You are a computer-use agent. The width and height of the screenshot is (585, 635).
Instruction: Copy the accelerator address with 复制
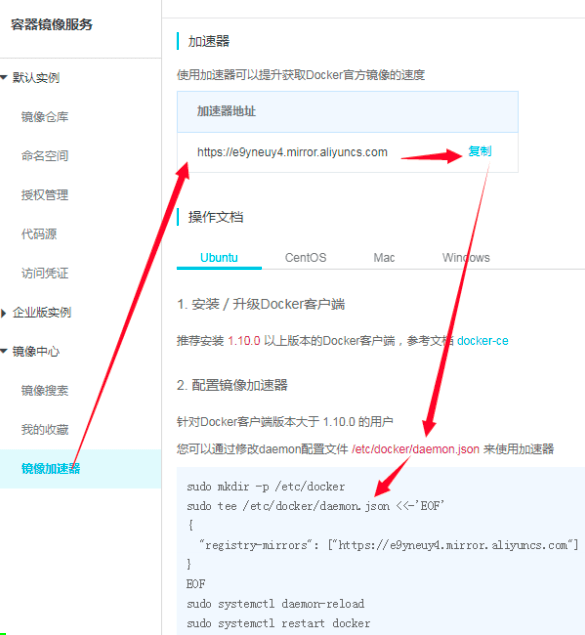pos(480,151)
